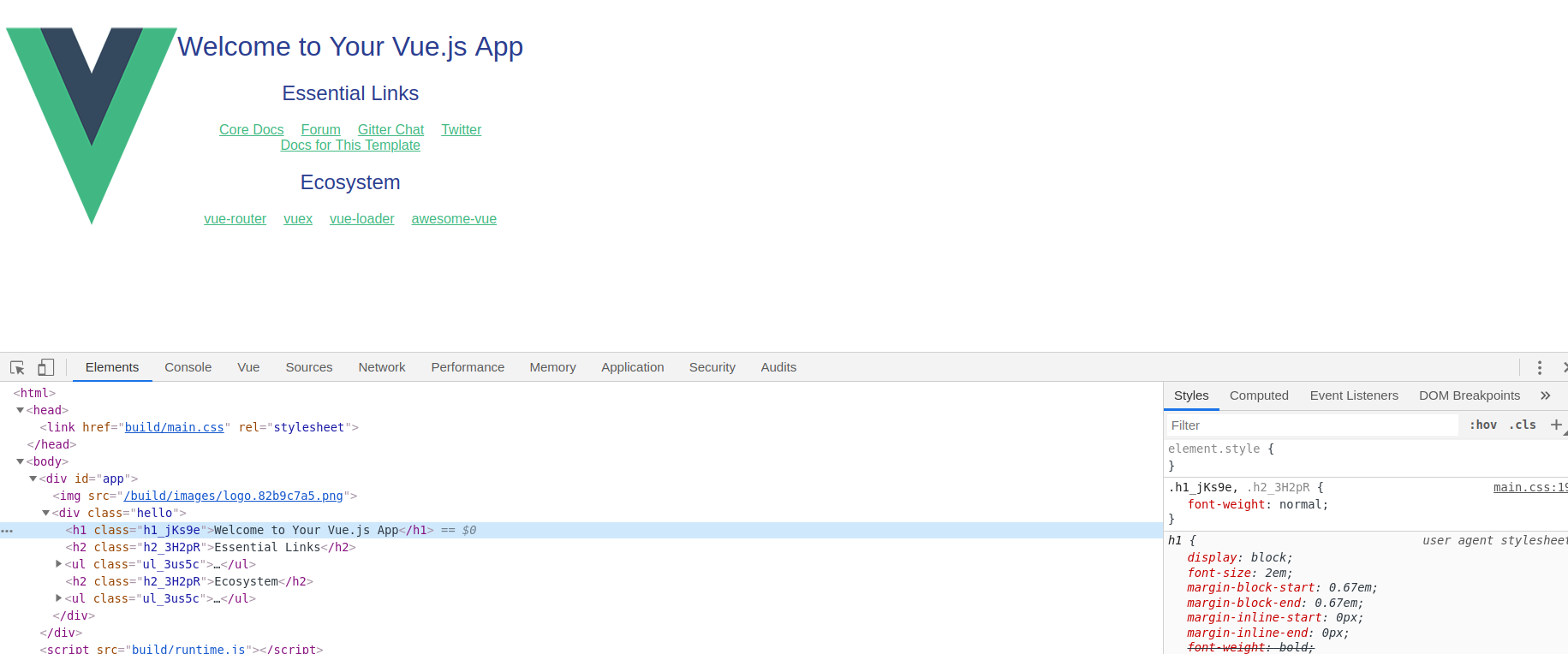Open the Network tab
The image size is (1568, 654).
(x=382, y=367)
